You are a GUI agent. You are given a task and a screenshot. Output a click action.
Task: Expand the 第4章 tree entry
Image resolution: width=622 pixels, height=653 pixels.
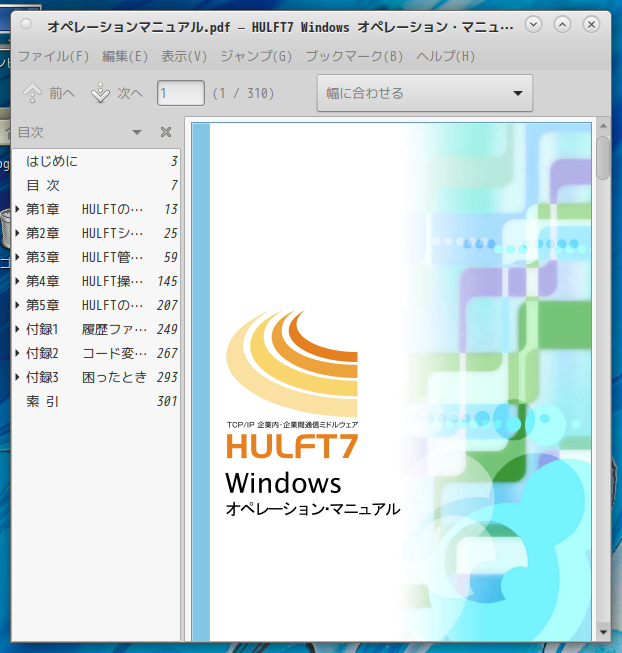click(17, 281)
